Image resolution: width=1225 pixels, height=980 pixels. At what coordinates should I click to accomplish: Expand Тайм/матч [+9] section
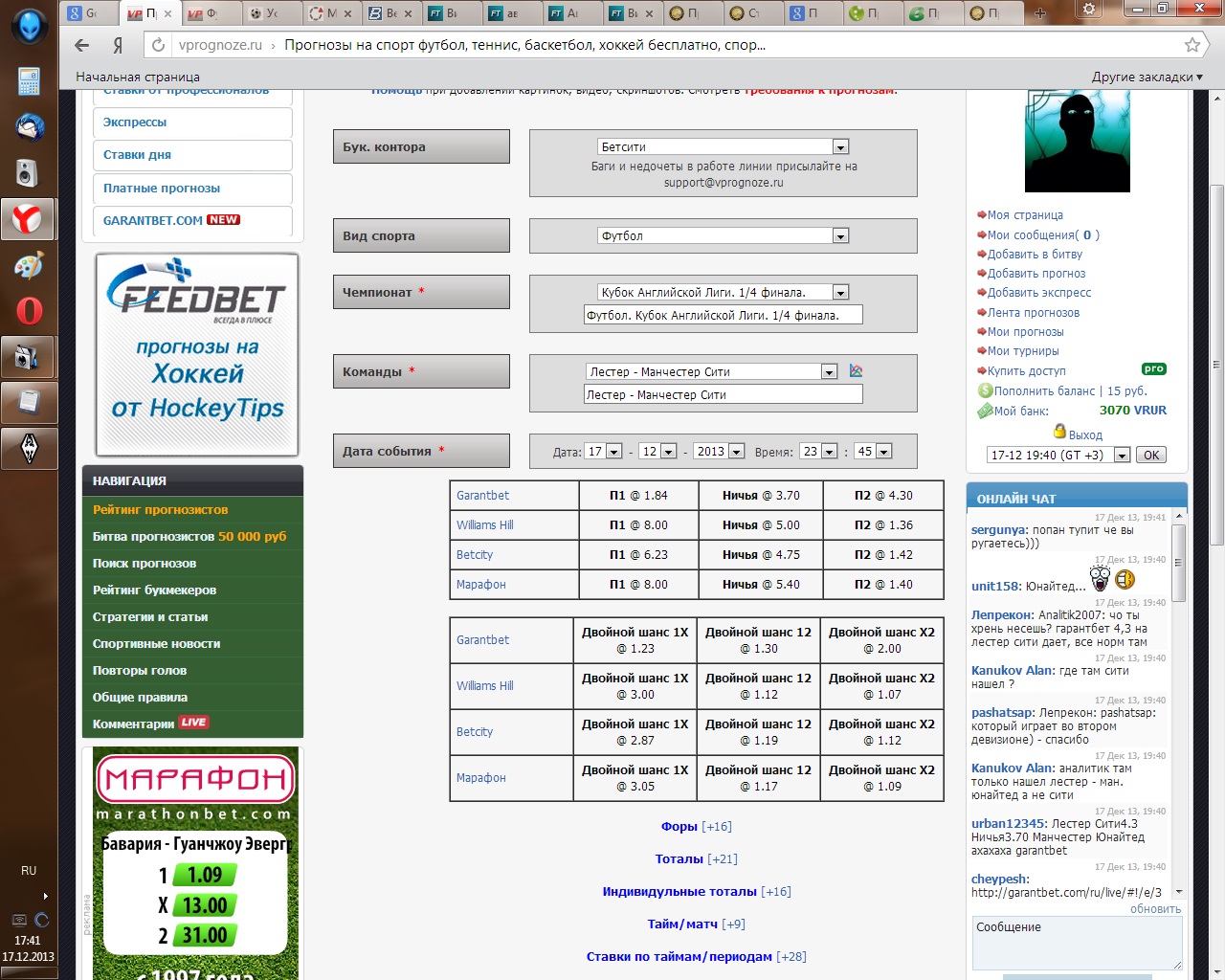click(x=696, y=924)
